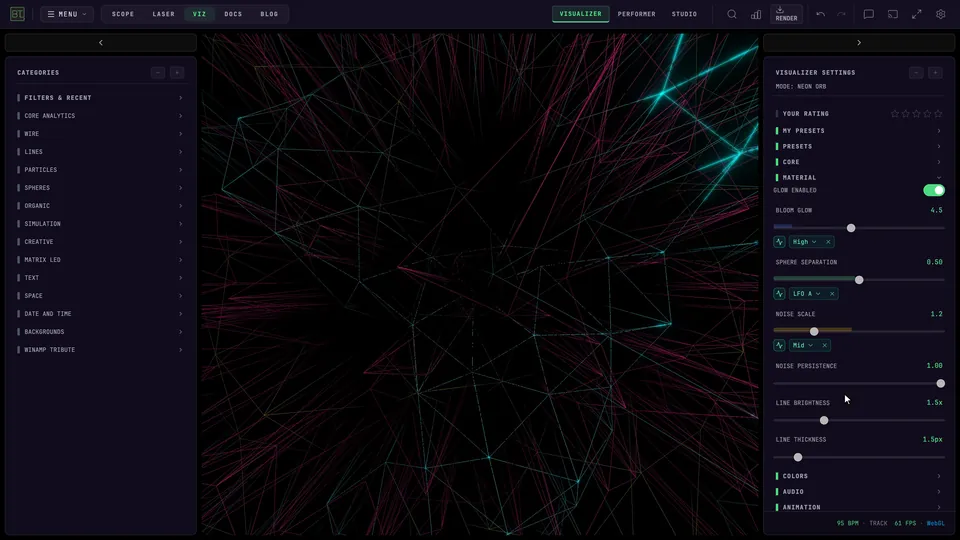
Task: Expand all categories with plus button
Action: pos(177,73)
